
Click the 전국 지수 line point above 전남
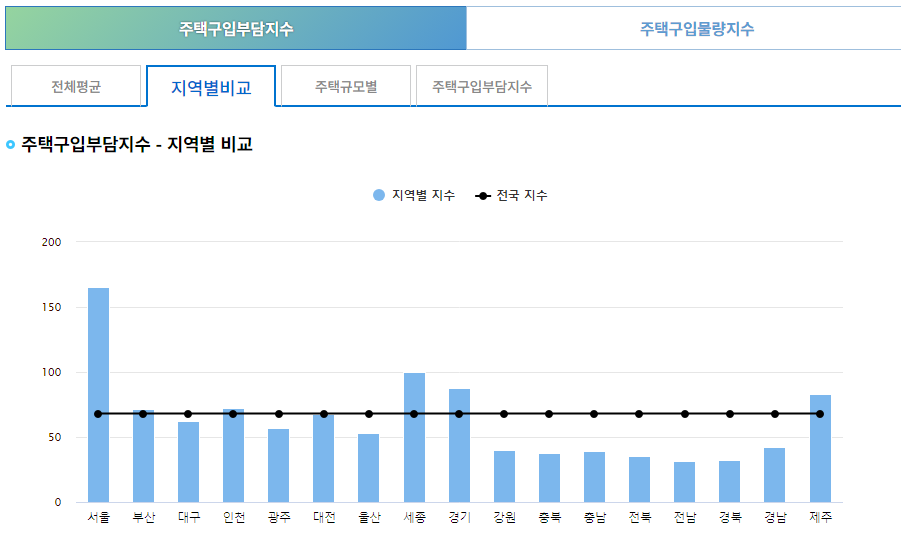pos(685,414)
